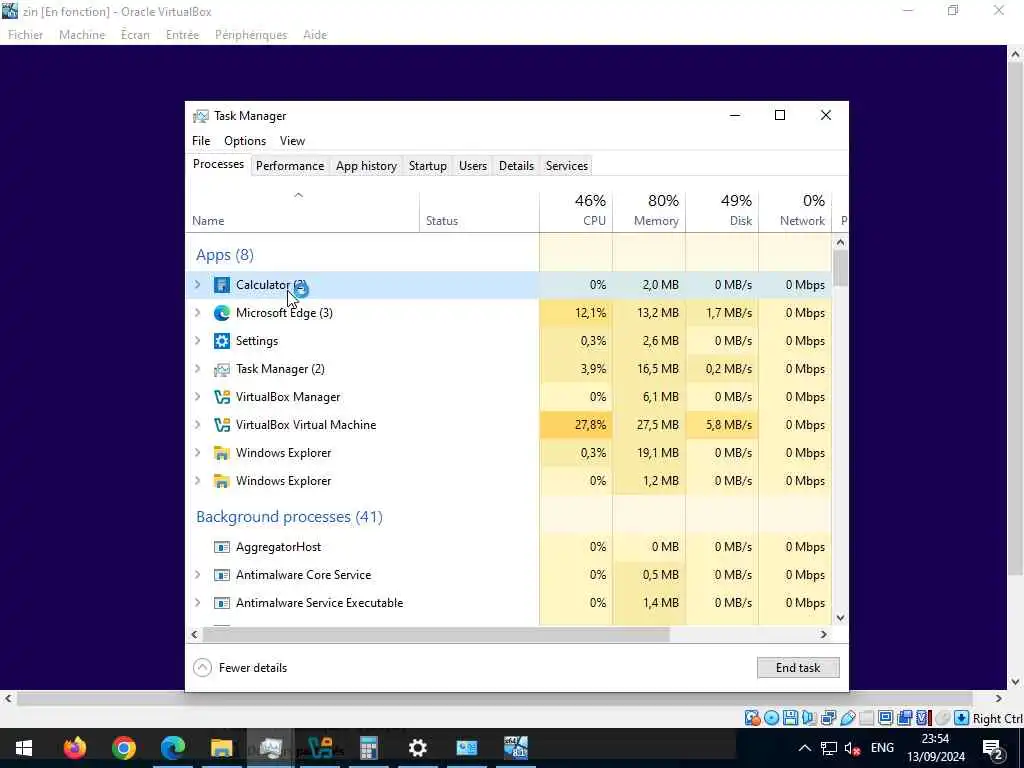This screenshot has width=1024, height=768.
Task: Click Task Manager horizontal scrollbar right arrow
Action: (x=824, y=634)
